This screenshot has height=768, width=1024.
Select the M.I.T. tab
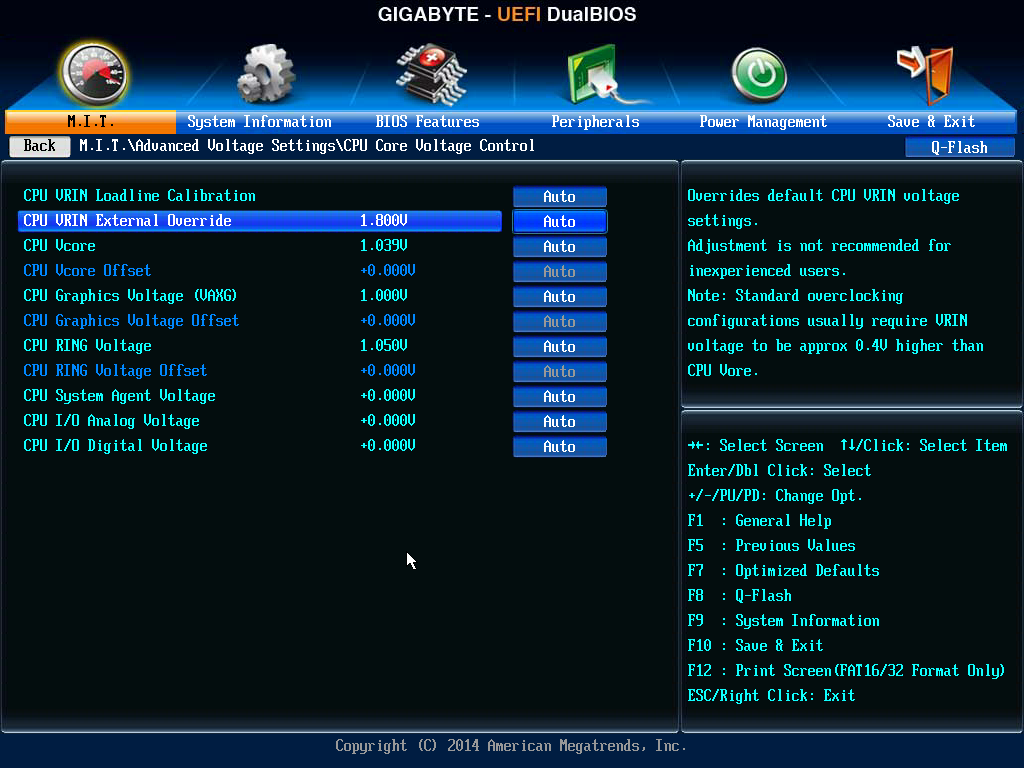90,121
